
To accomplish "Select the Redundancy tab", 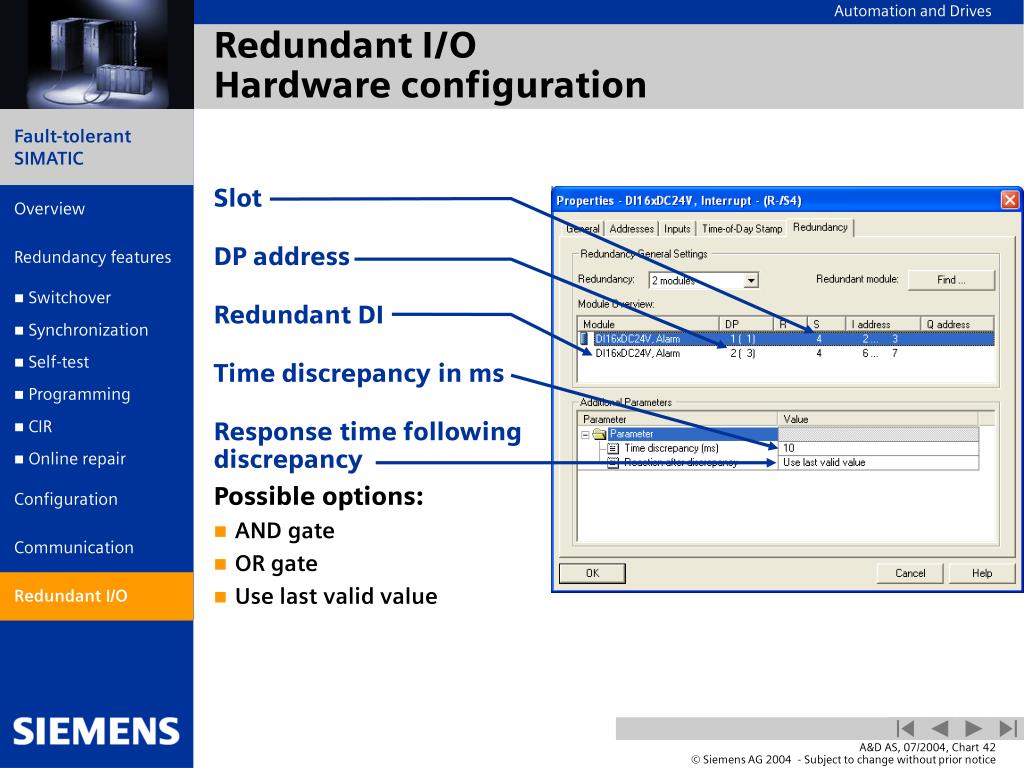I will 820,227.
